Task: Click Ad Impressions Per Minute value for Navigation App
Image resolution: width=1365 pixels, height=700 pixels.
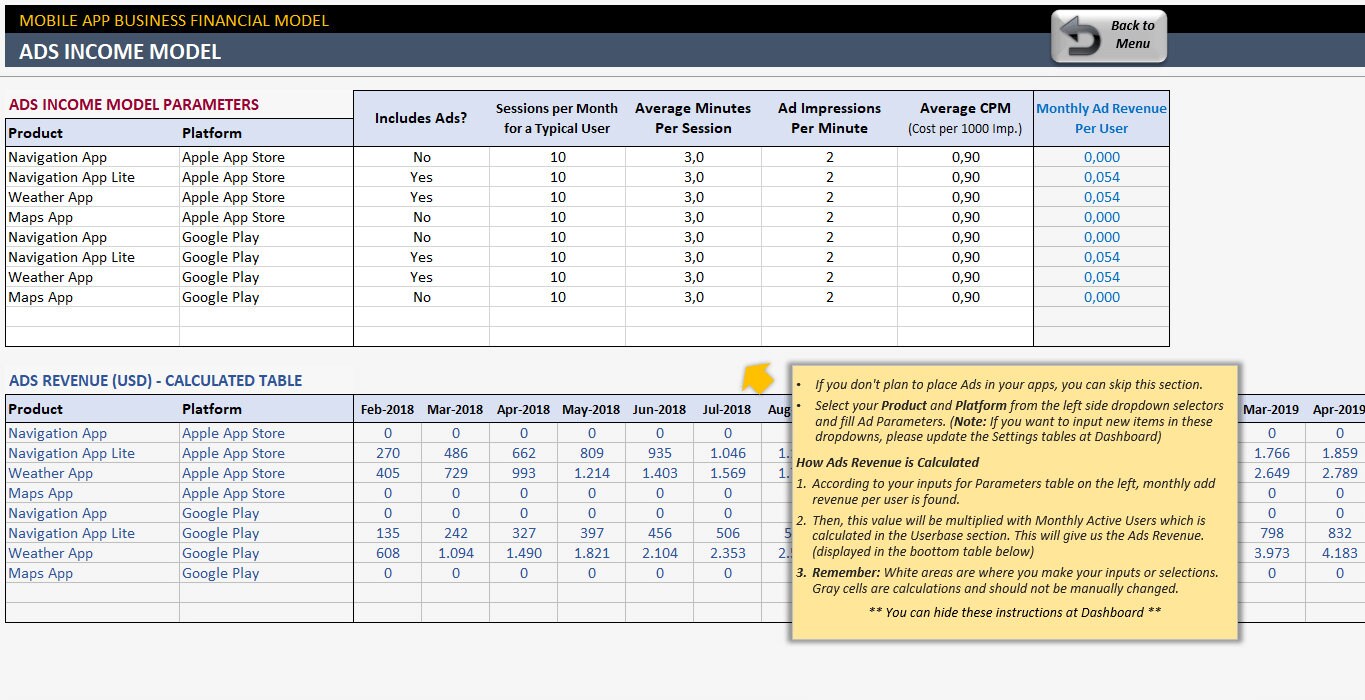Action: [830, 157]
